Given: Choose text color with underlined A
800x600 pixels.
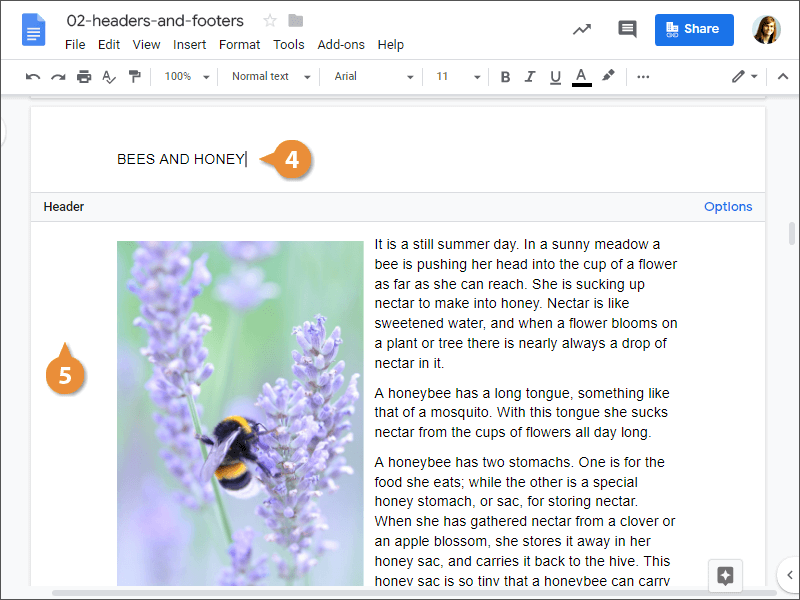Looking at the screenshot, I should pyautogui.click(x=581, y=77).
